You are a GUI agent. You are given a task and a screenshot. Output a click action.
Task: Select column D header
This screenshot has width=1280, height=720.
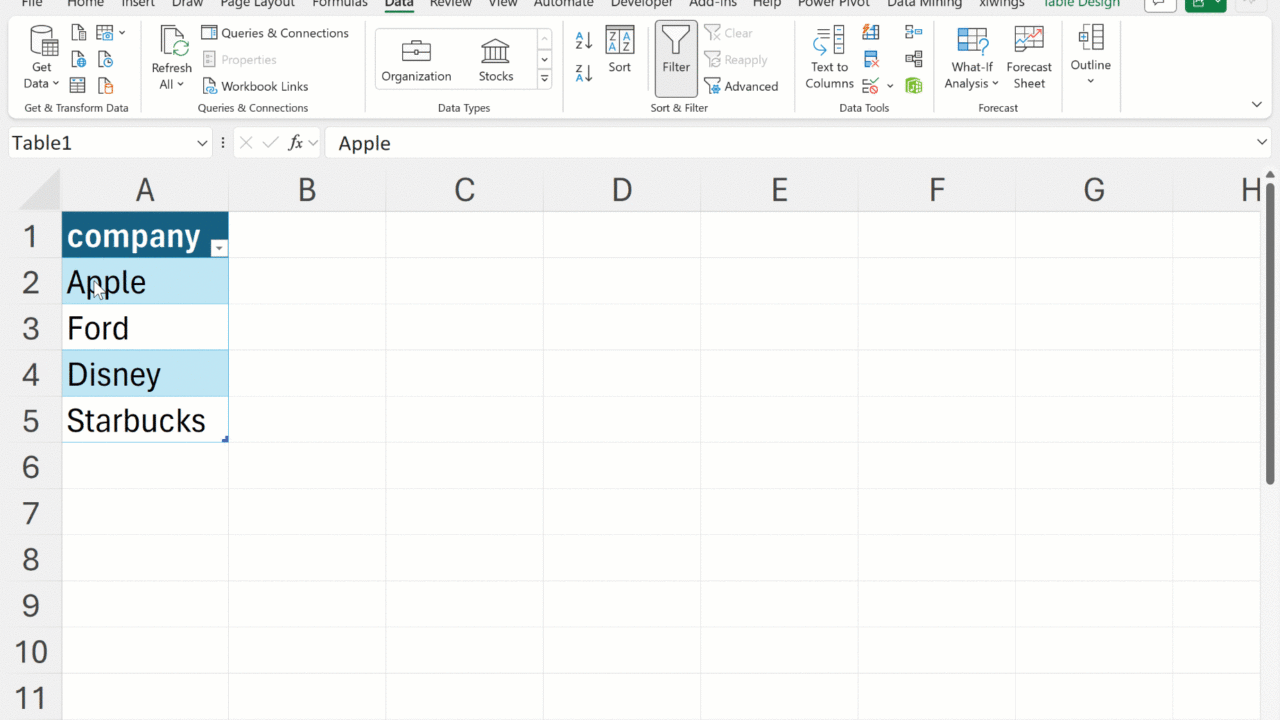tap(622, 190)
